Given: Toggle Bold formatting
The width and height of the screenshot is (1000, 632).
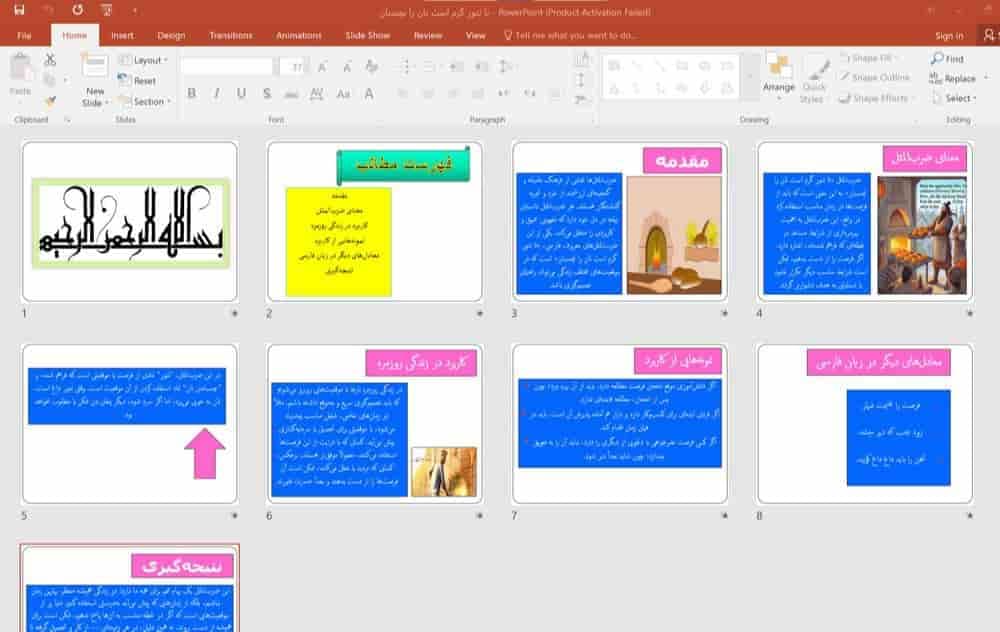Looking at the screenshot, I should (191, 94).
